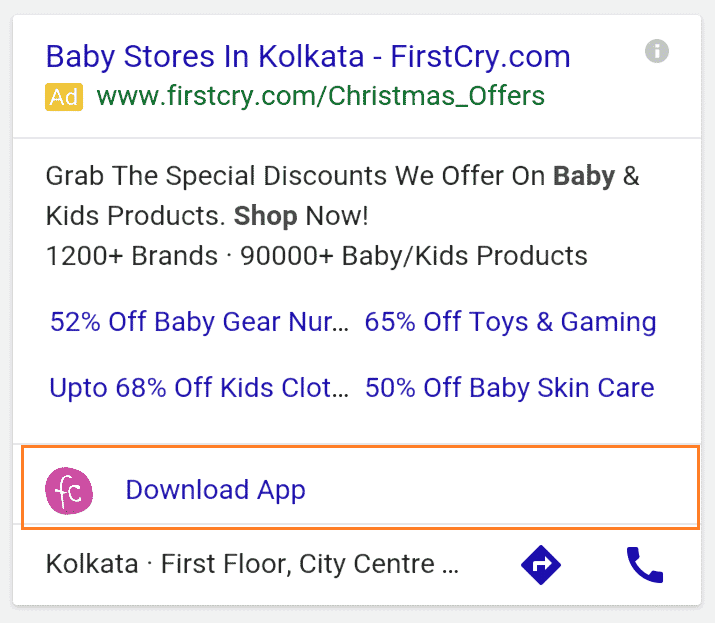The image size is (715, 623).
Task: Click the Kids Products text in description
Action: [x=135, y=216]
